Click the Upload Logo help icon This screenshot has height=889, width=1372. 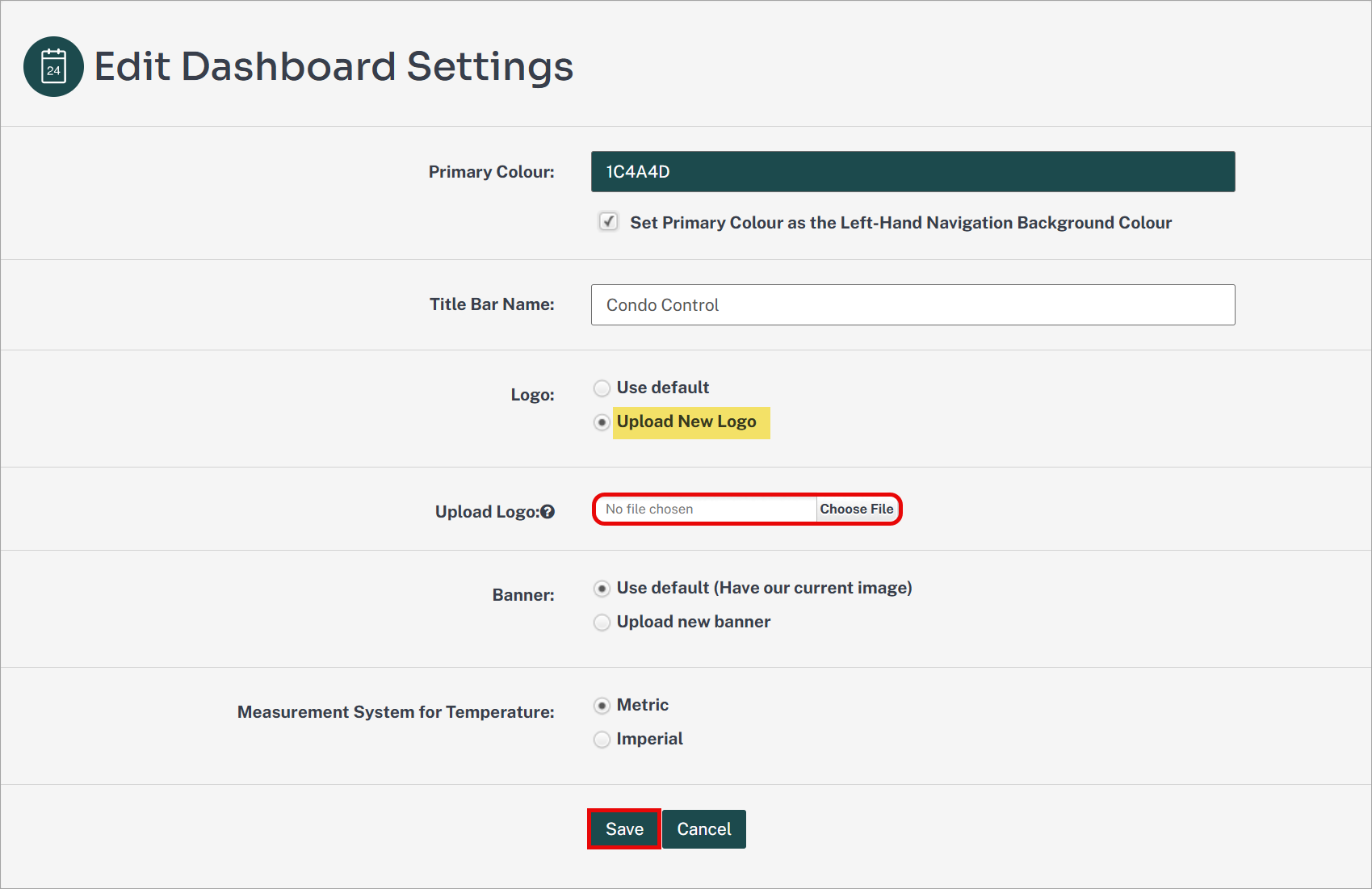pyautogui.click(x=548, y=512)
